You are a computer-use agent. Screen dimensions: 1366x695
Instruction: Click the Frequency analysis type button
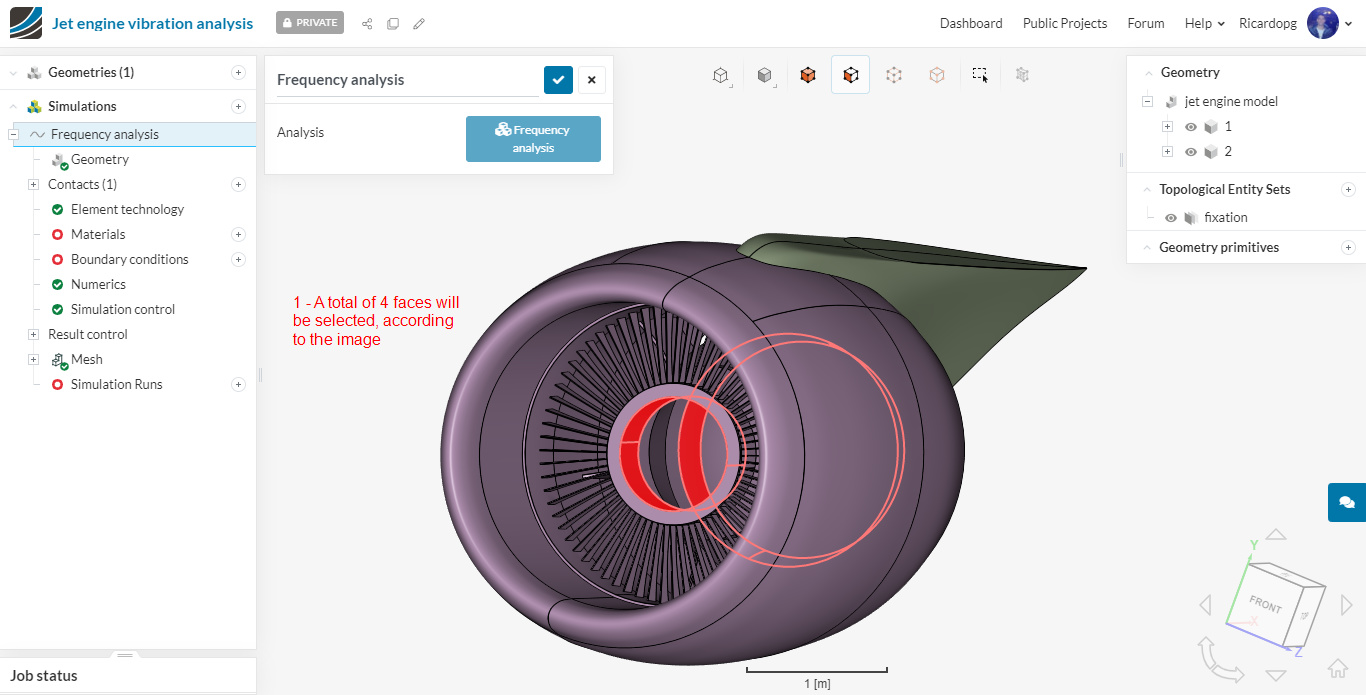(x=533, y=139)
